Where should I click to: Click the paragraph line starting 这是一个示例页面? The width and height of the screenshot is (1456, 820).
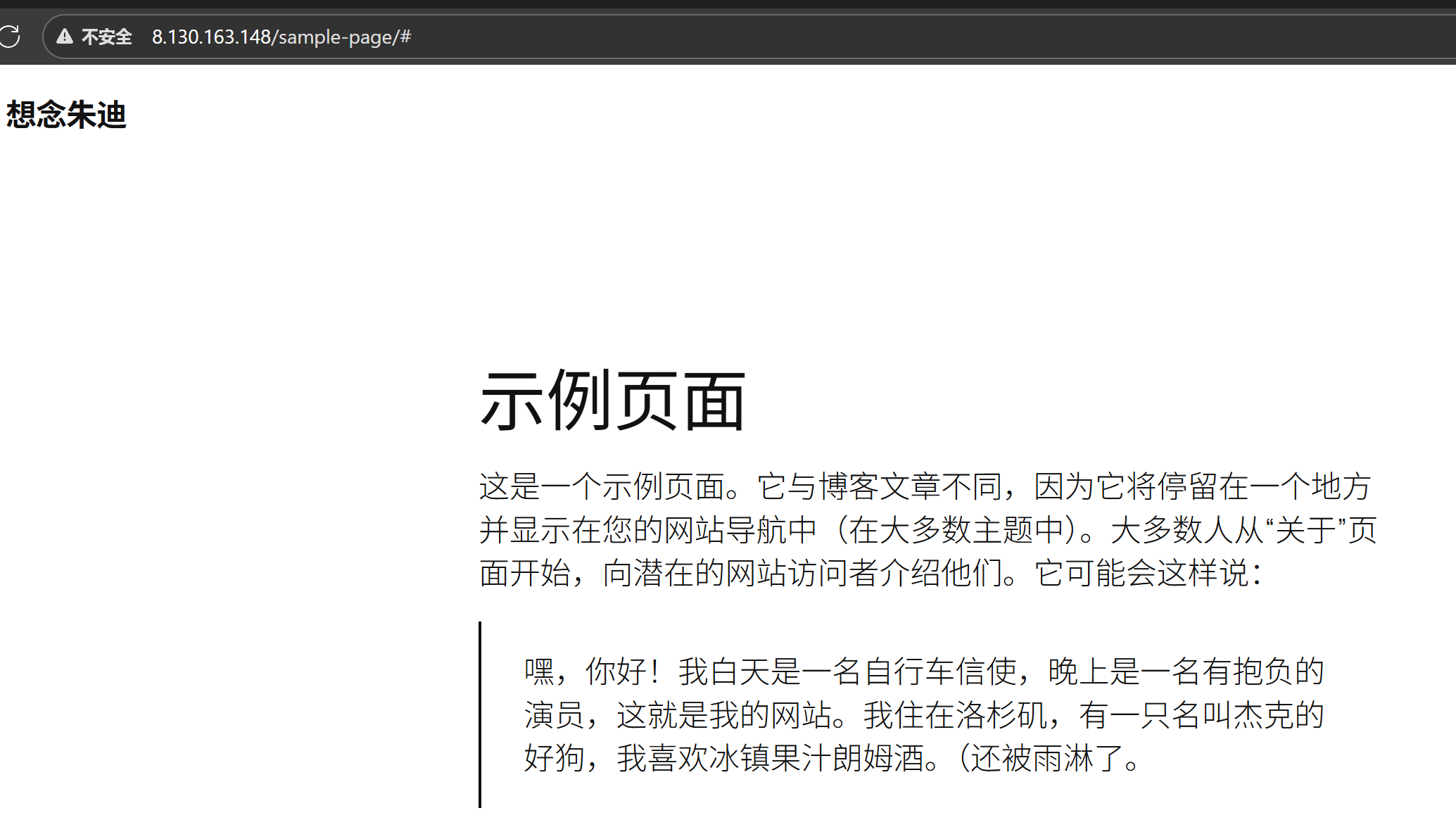point(924,486)
